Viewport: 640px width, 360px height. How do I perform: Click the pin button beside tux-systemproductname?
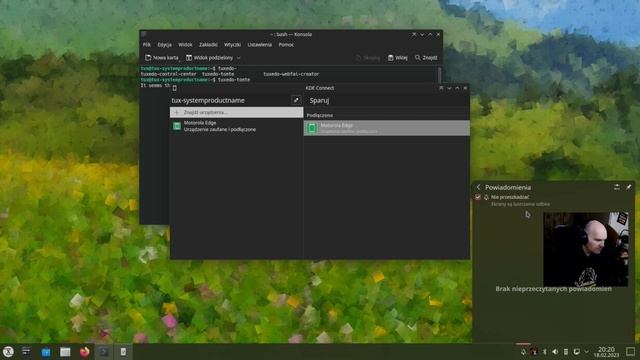point(296,100)
